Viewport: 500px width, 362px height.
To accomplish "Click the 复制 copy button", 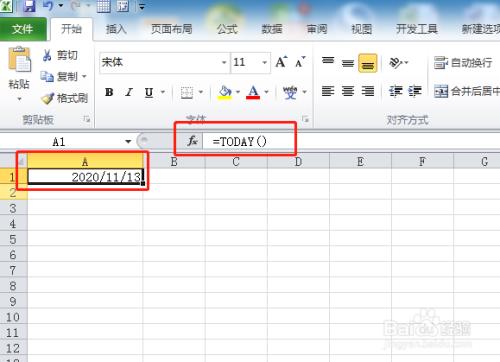I will pos(59,77).
